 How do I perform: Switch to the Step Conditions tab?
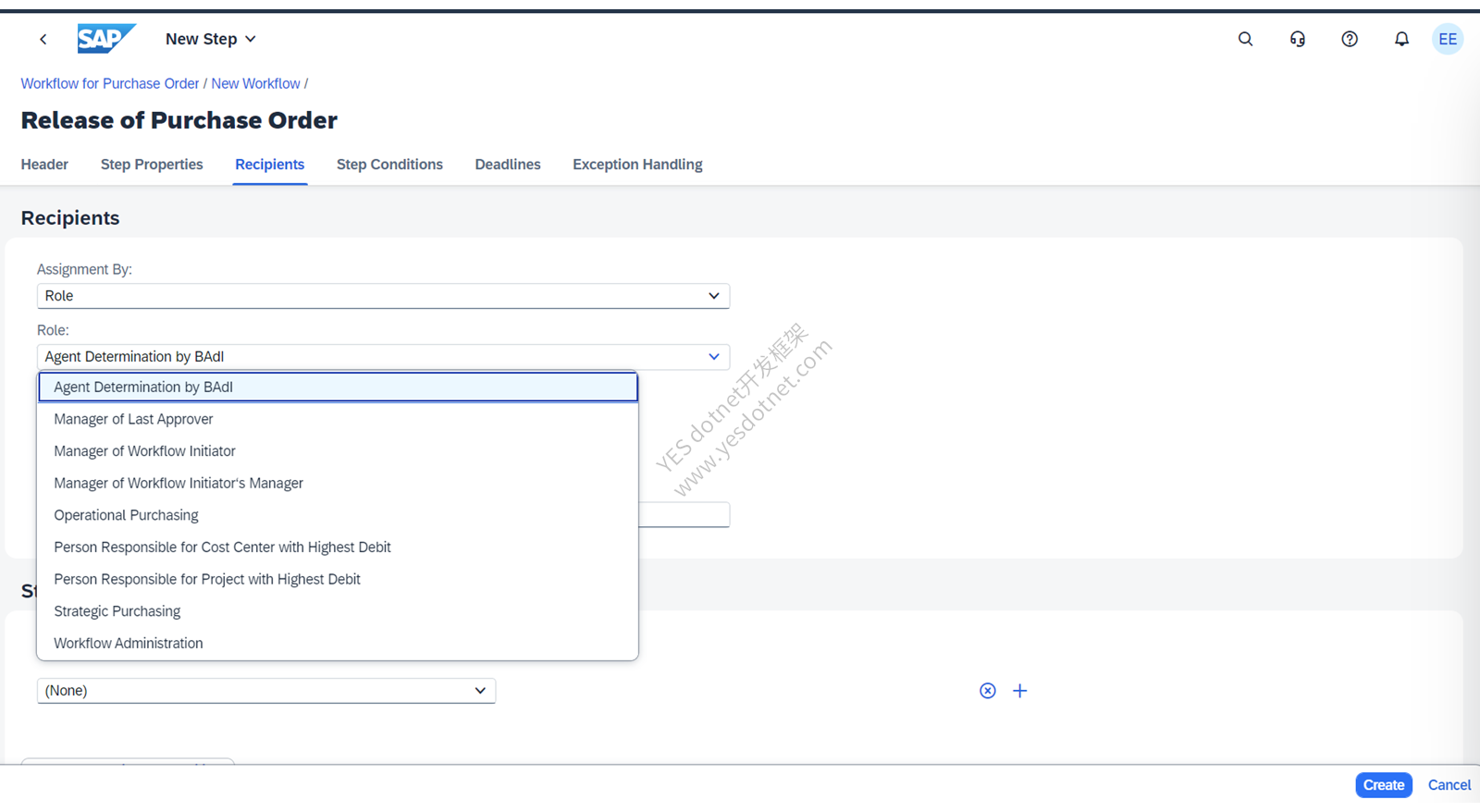[x=389, y=165]
